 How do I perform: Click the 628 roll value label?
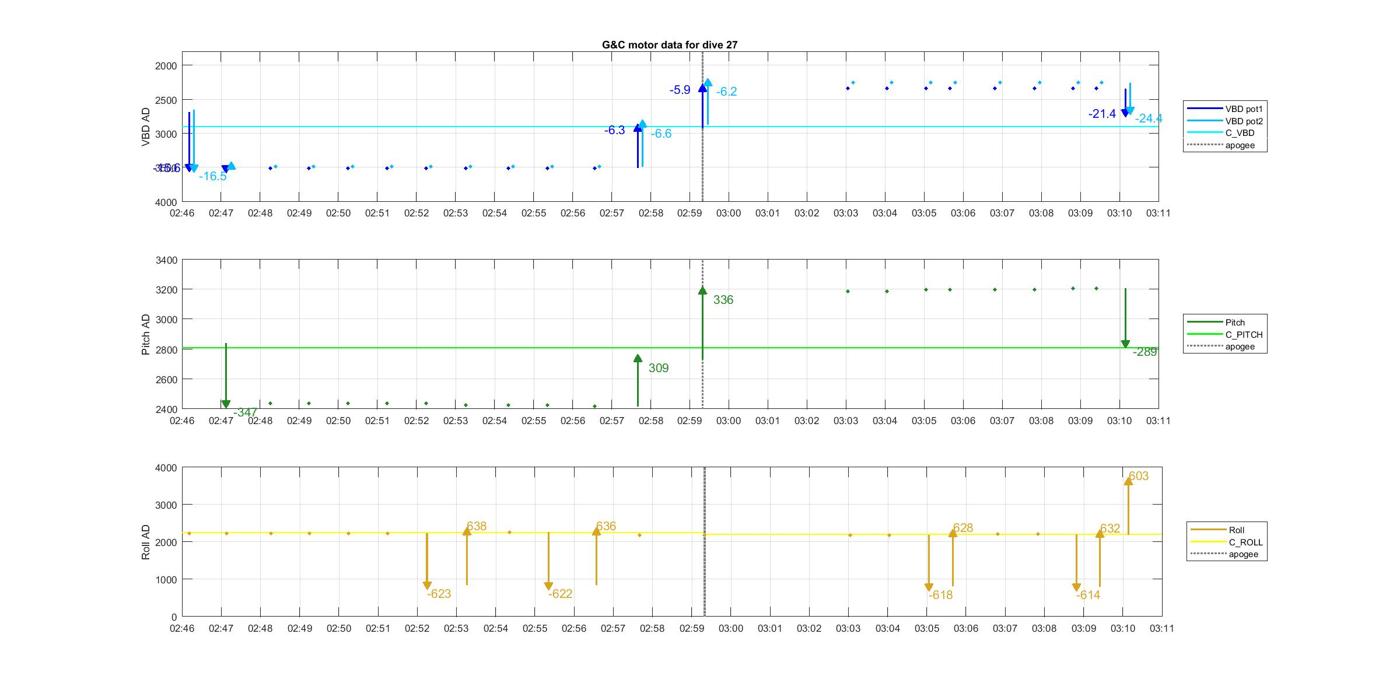[x=963, y=528]
